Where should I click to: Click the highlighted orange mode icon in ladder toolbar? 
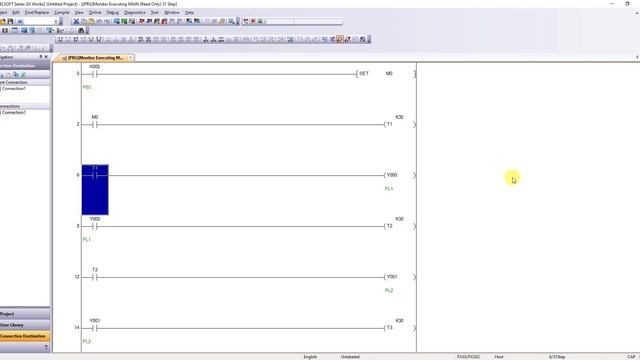(340, 40)
